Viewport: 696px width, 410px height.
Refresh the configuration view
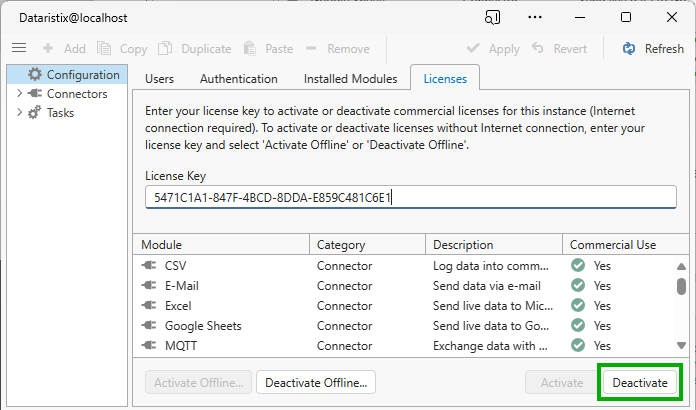tap(653, 48)
